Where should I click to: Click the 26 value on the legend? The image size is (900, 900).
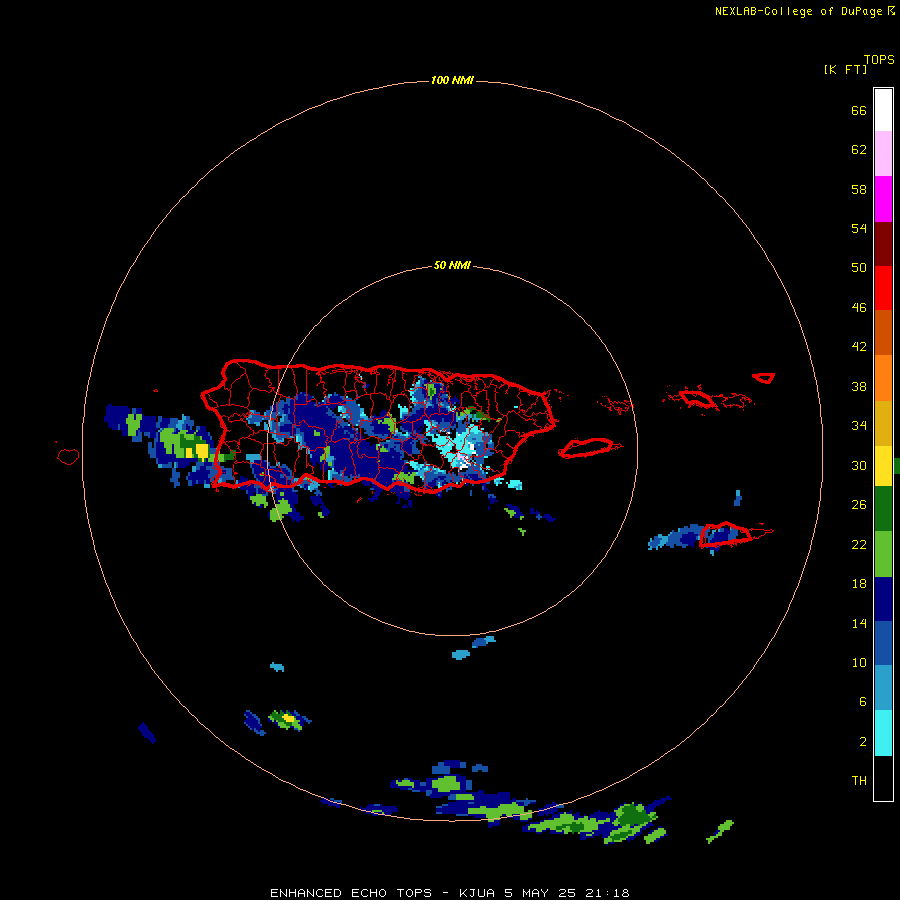(x=859, y=505)
